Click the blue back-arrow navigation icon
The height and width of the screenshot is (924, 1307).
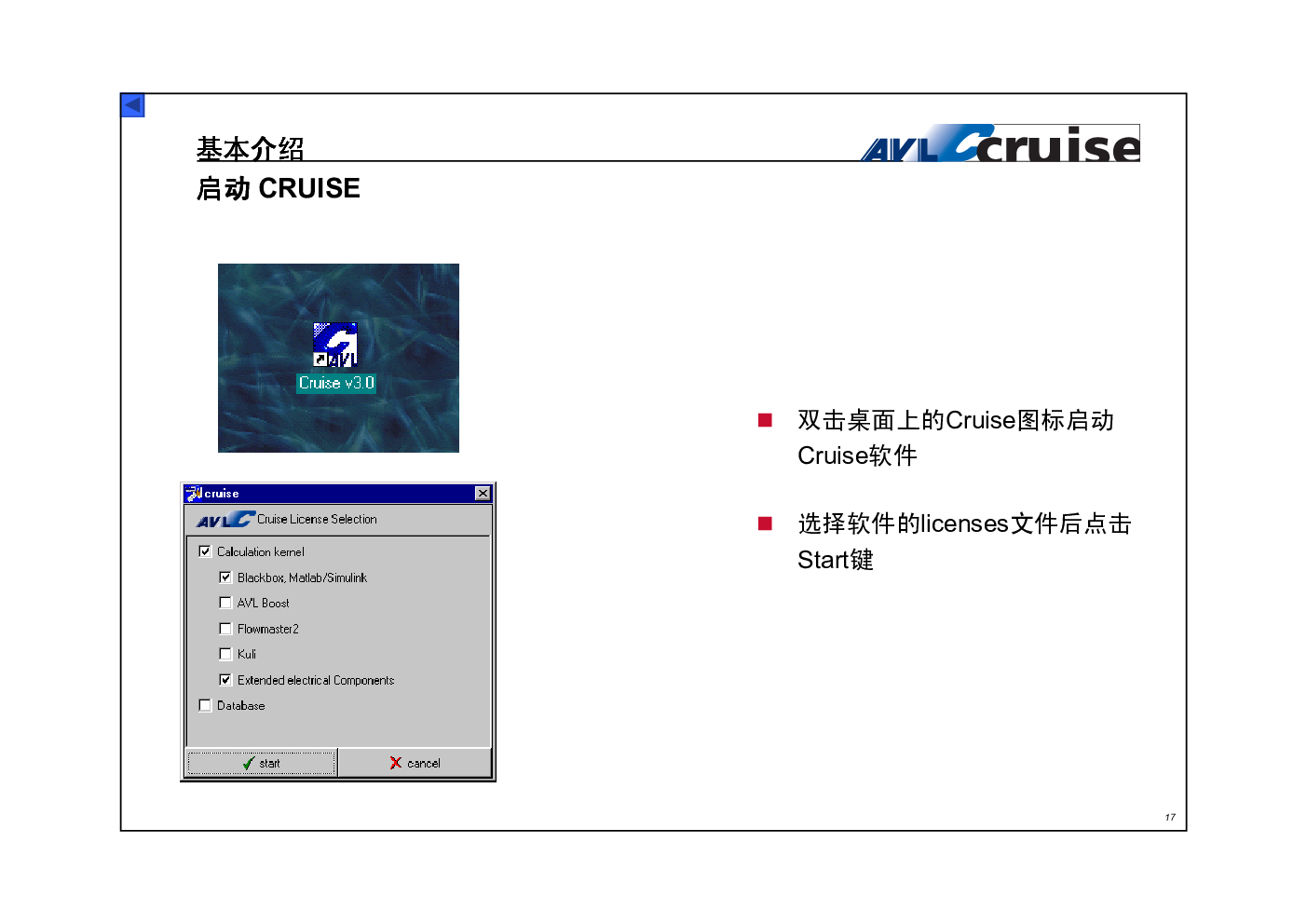132,105
